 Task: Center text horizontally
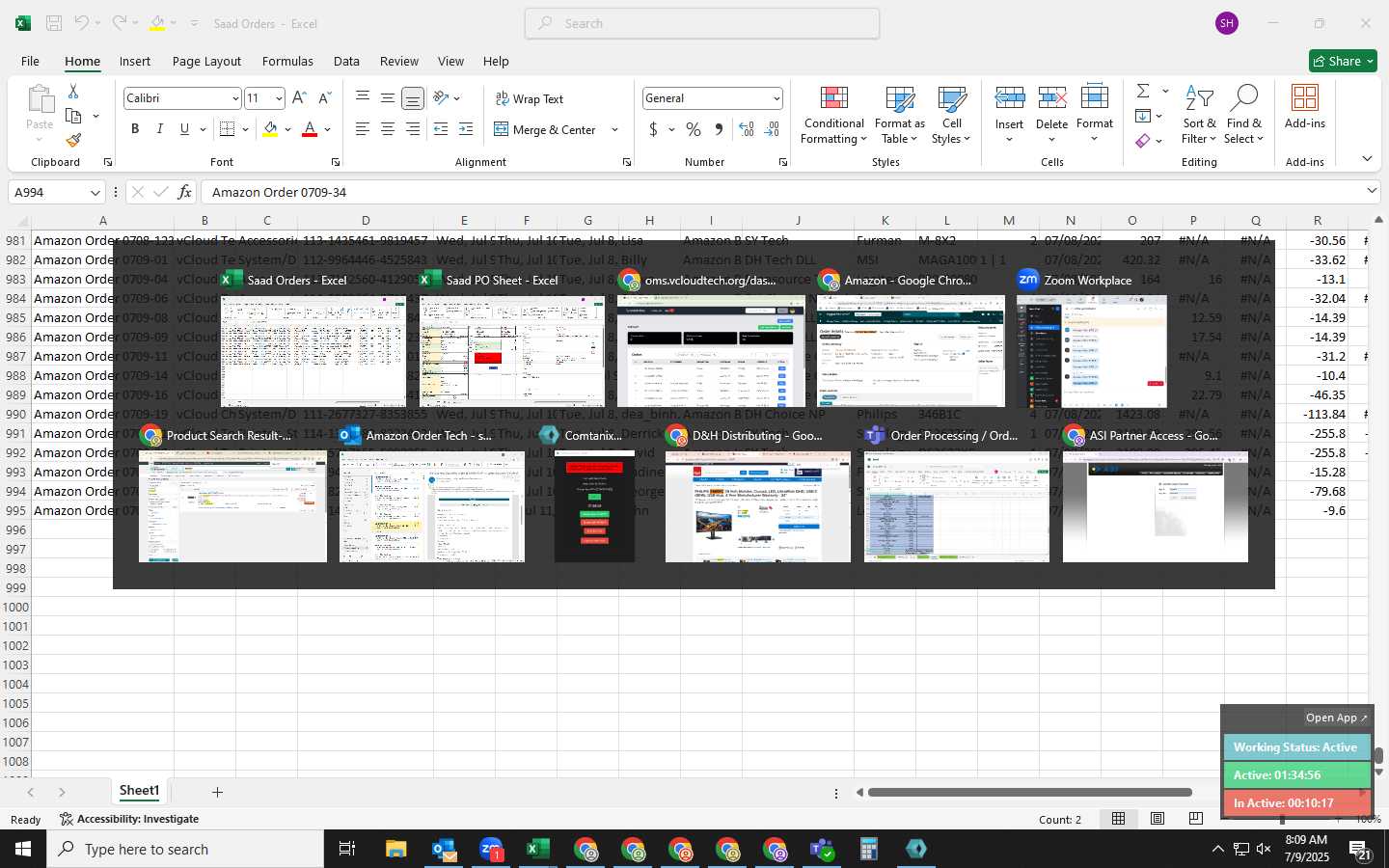(x=387, y=129)
